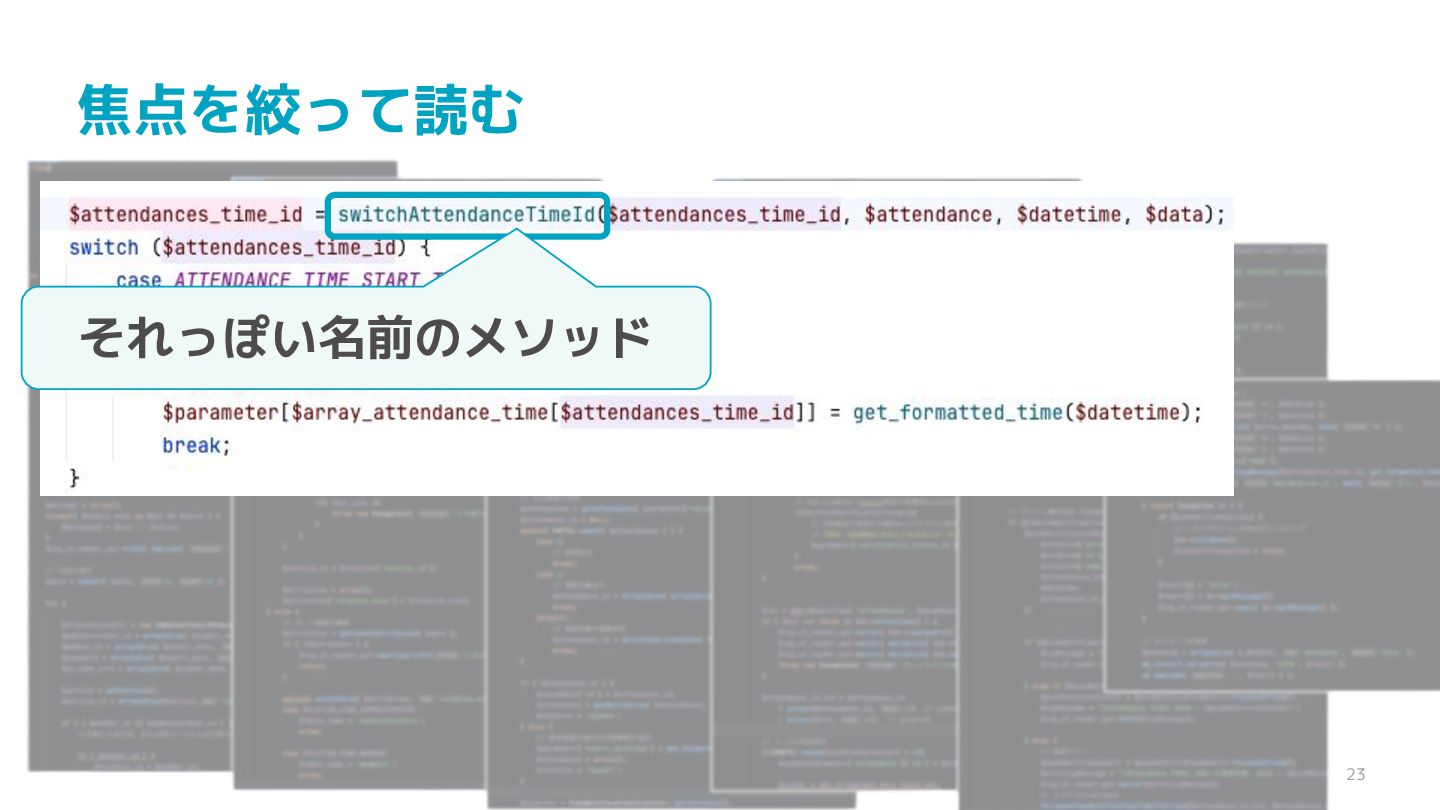Click the callout text それっぽい名前のメソッド
Image resolution: width=1440 pixels, height=810 pixels.
[x=365, y=338]
